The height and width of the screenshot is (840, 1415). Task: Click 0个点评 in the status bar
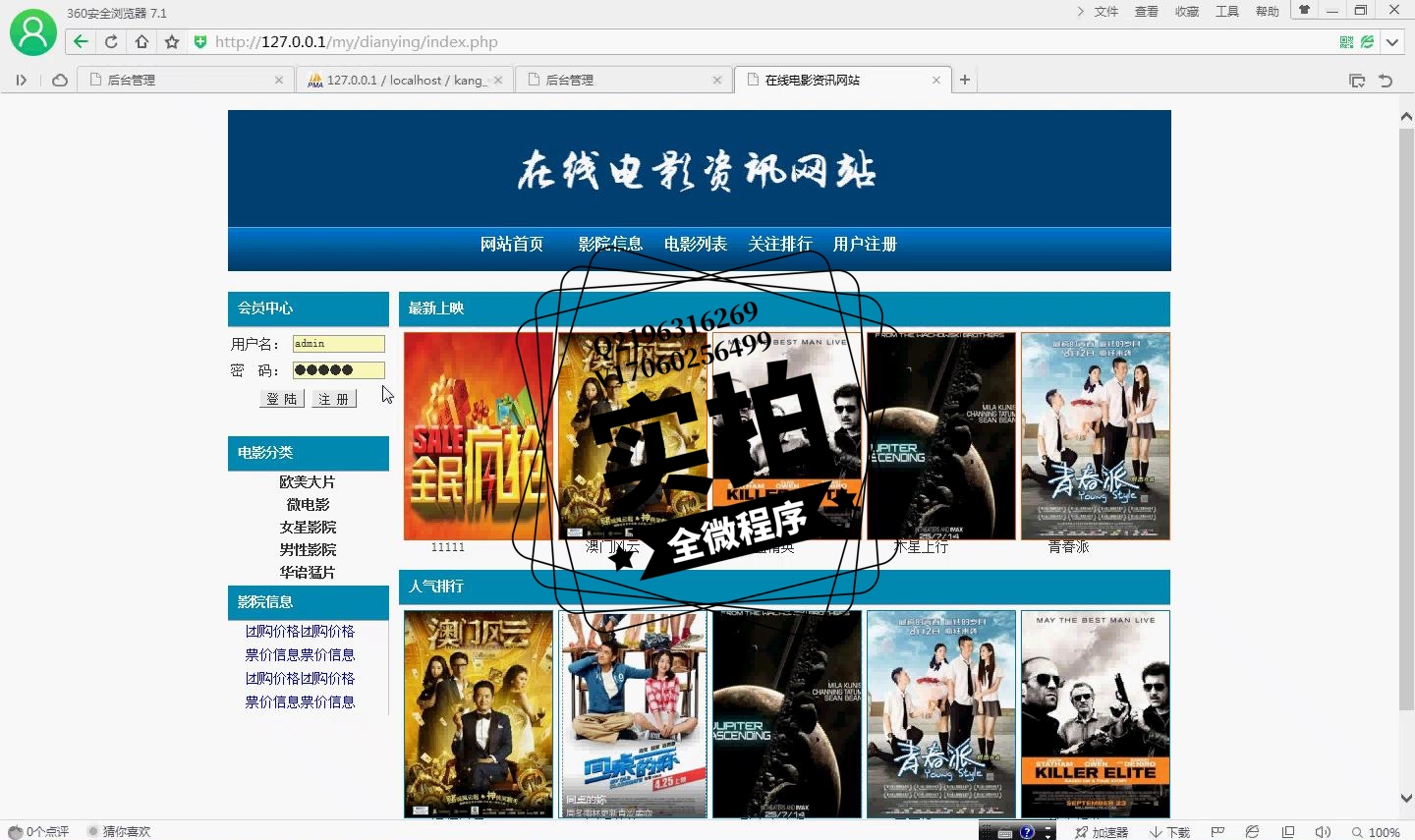[39, 832]
